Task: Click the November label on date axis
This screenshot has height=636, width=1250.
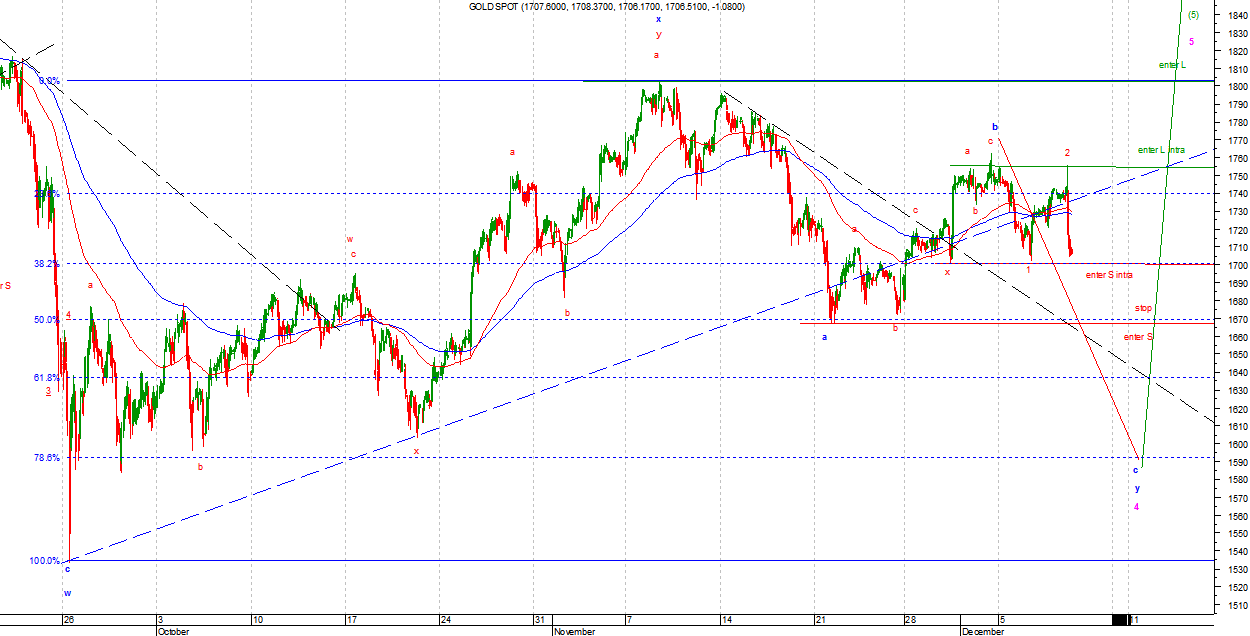Action: [x=574, y=631]
